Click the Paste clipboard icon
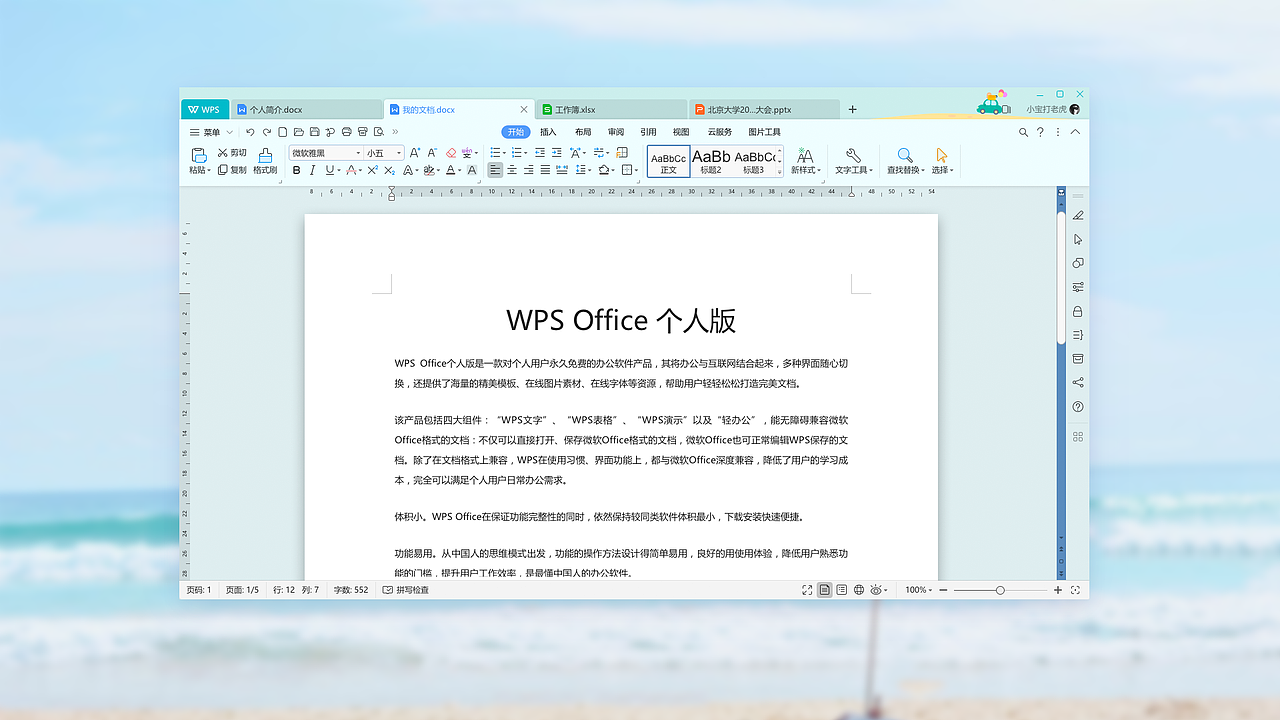Screen dimensions: 1280x720 (199, 155)
